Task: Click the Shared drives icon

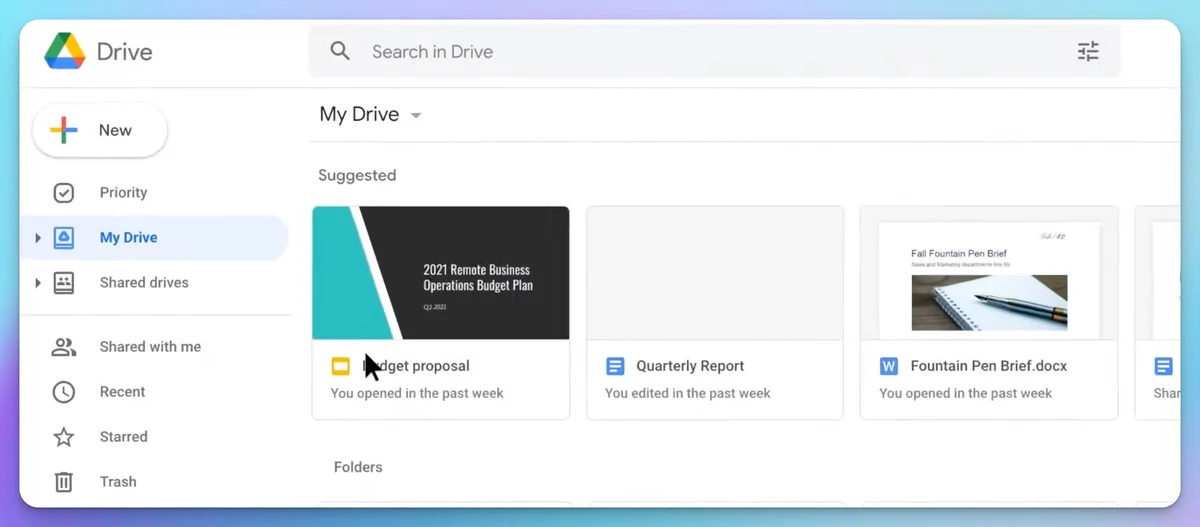Action: pos(63,283)
